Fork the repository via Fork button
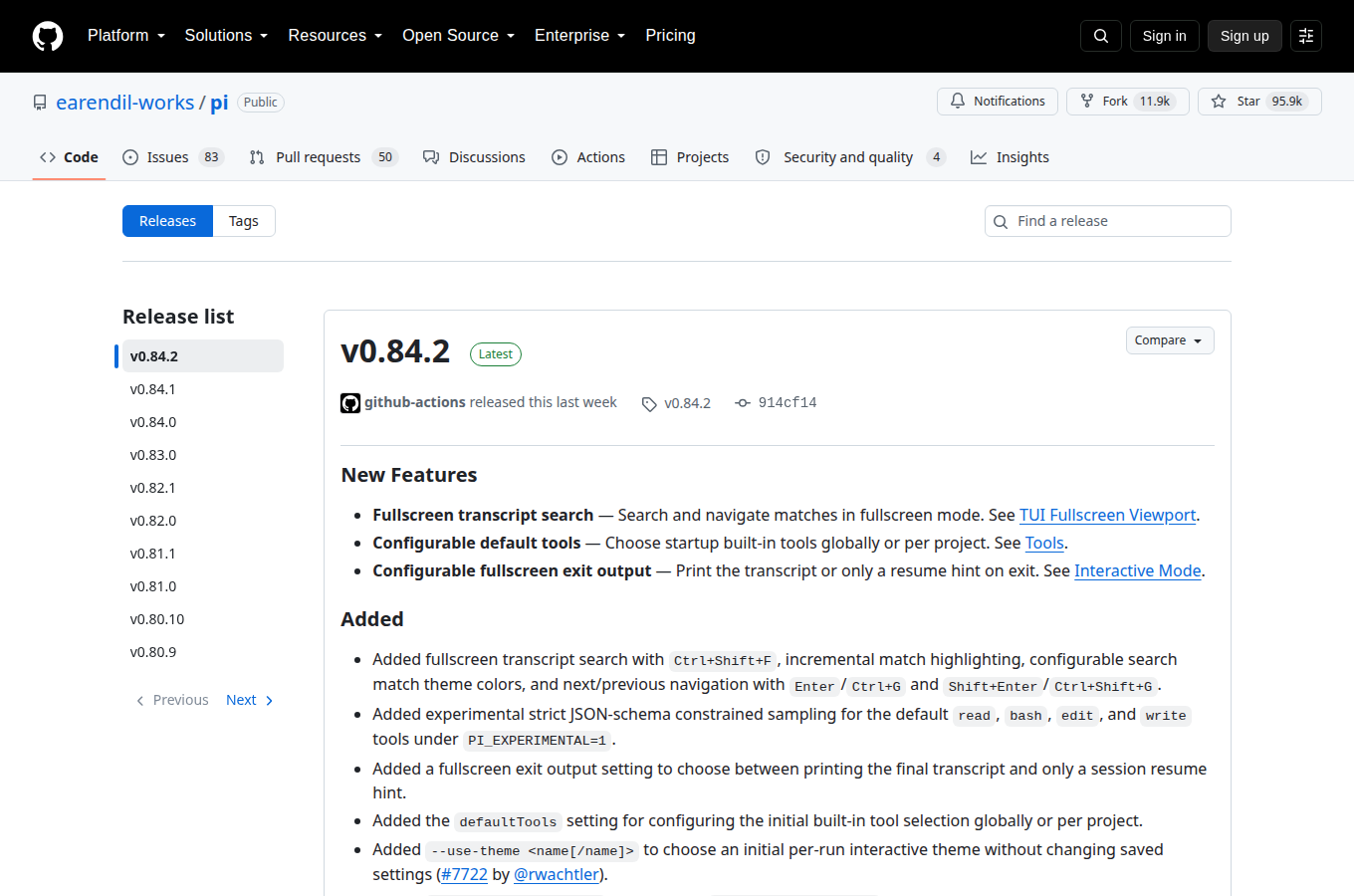The height and width of the screenshot is (896, 1354). pos(1127,102)
